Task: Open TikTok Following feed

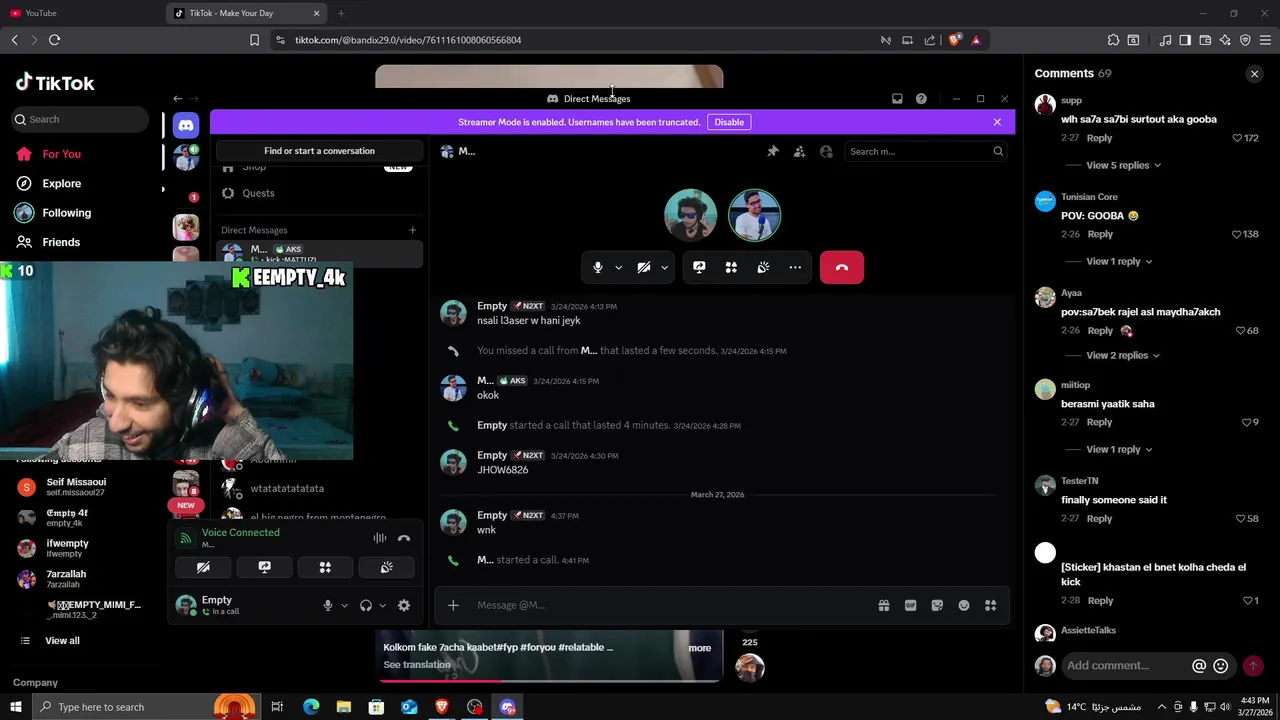Action: pos(66,213)
